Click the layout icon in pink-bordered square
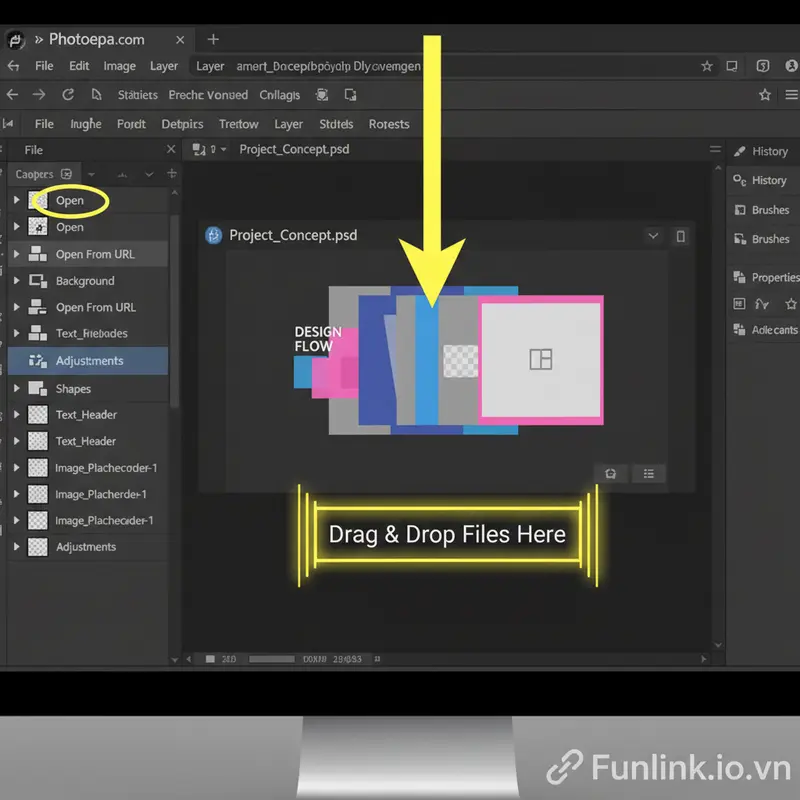Image resolution: width=800 pixels, height=800 pixels. pos(540,359)
